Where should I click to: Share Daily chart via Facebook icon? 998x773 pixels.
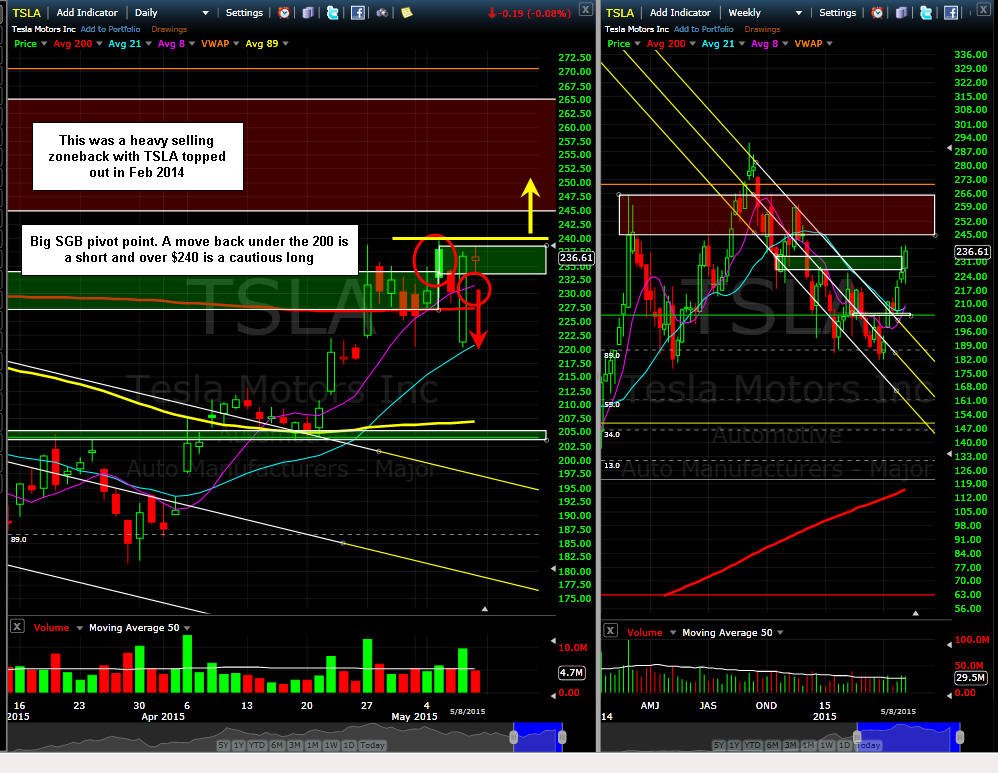[358, 13]
